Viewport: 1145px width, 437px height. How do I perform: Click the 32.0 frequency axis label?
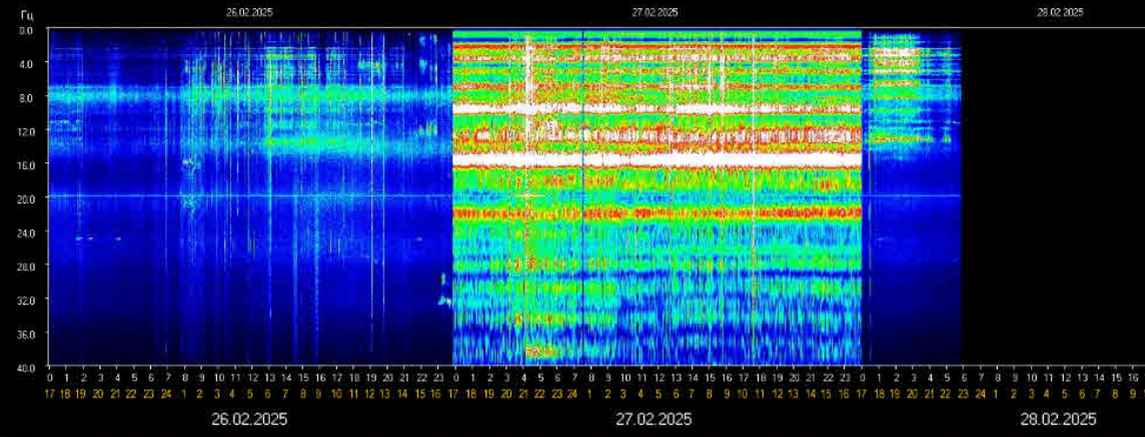[x=26, y=300]
